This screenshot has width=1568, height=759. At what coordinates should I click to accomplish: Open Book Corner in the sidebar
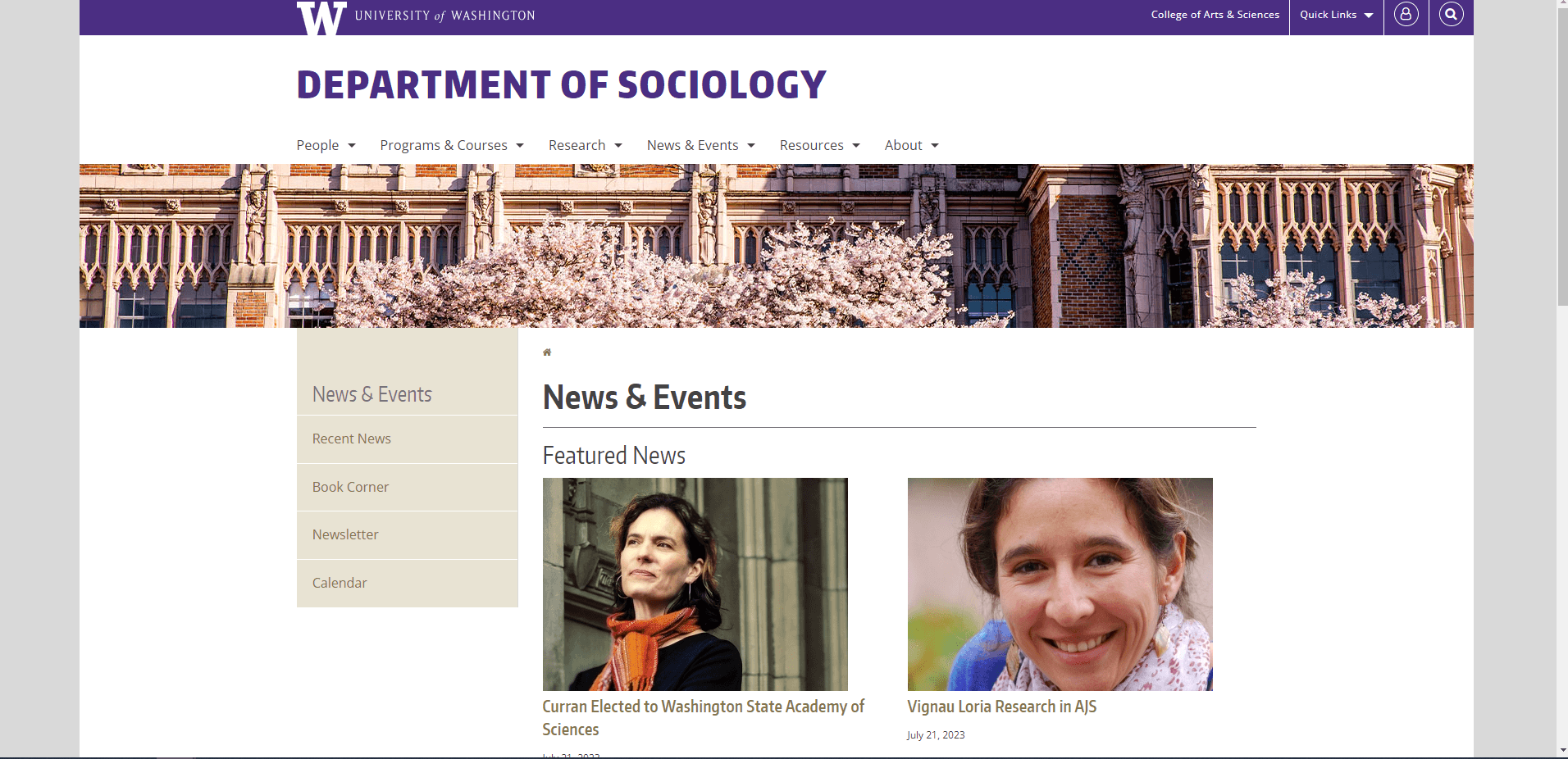pyautogui.click(x=408, y=488)
